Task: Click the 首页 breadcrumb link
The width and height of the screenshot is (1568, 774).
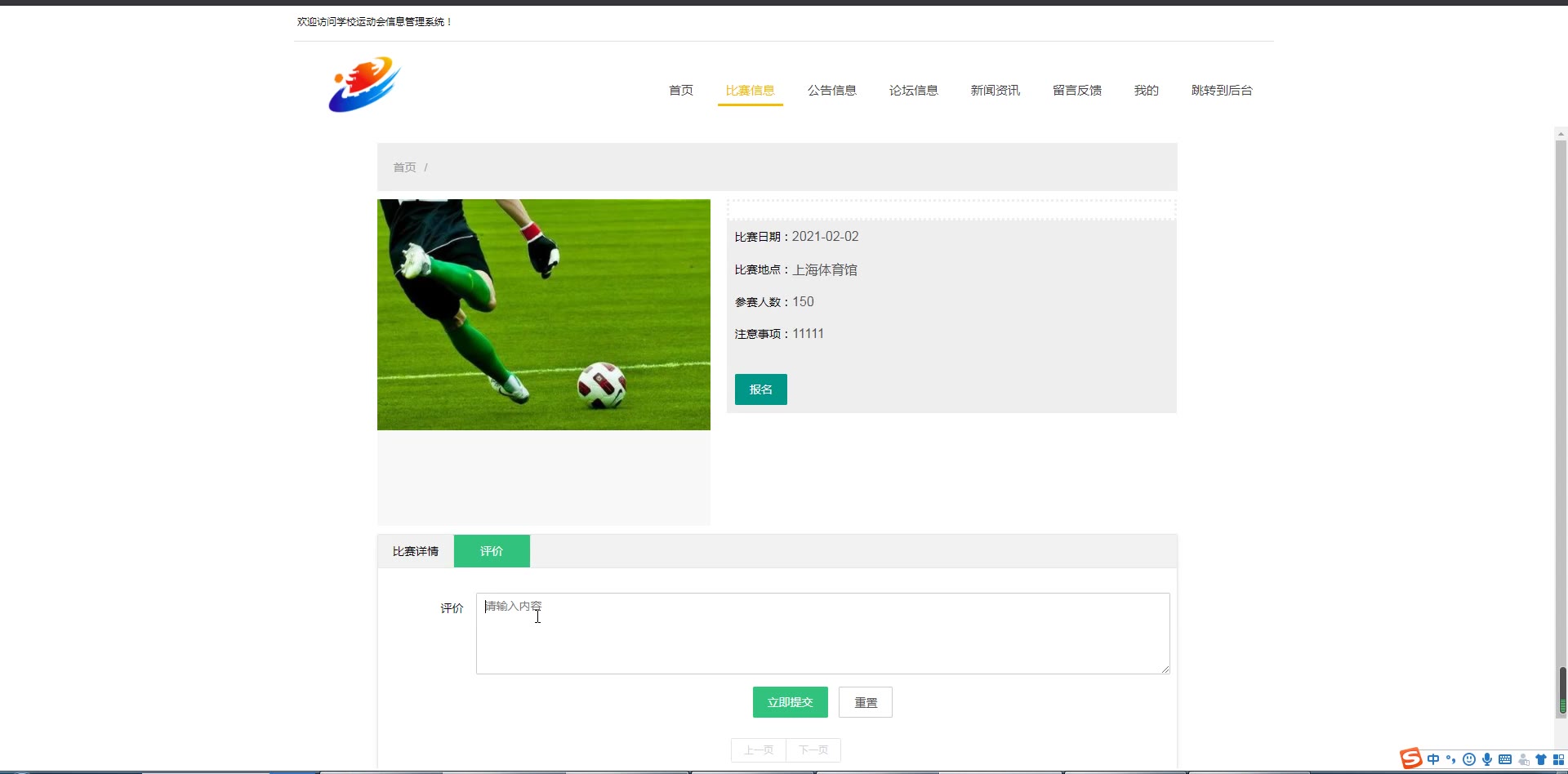Action: point(404,167)
